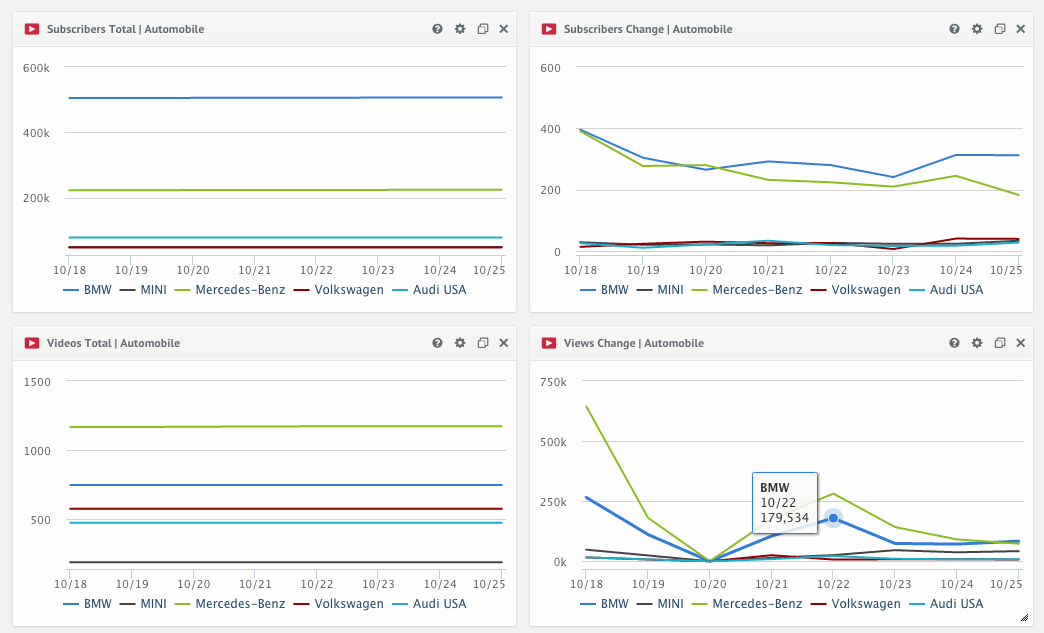This screenshot has height=633, width=1044.
Task: Toggle BMW series in Views Change legend
Action: (604, 604)
